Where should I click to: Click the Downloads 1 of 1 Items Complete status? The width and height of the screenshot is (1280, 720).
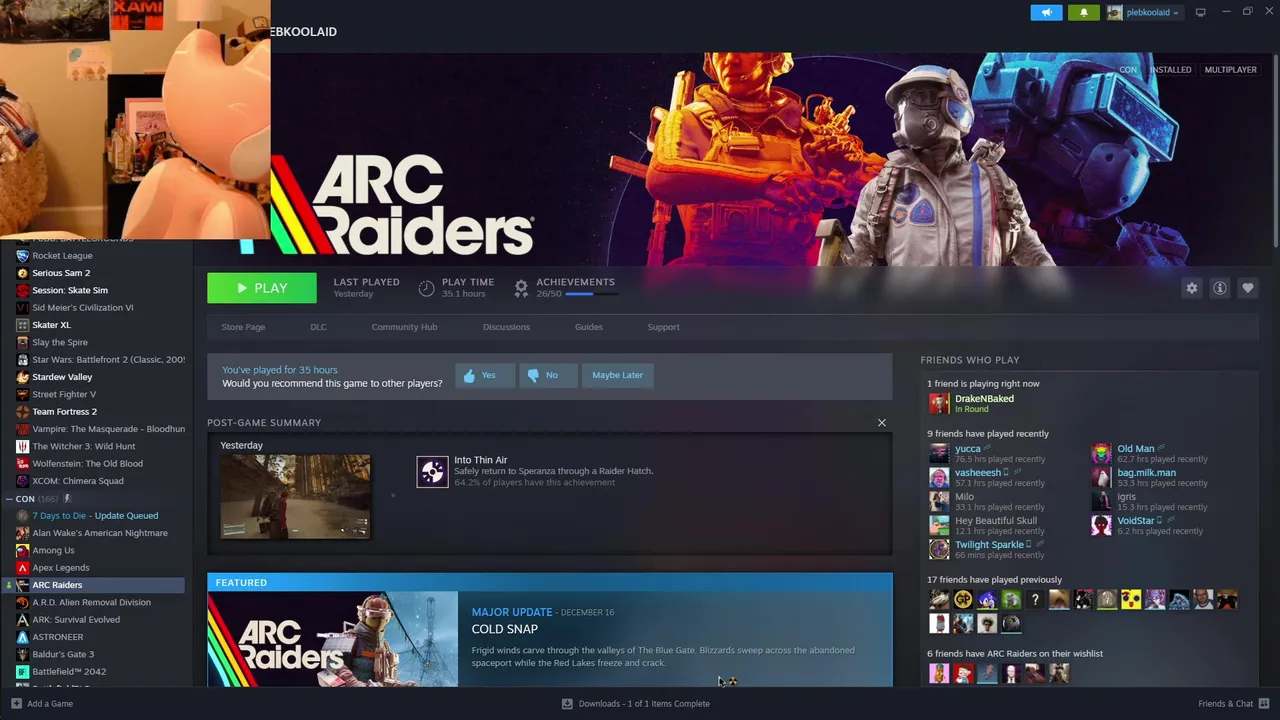[x=644, y=703]
